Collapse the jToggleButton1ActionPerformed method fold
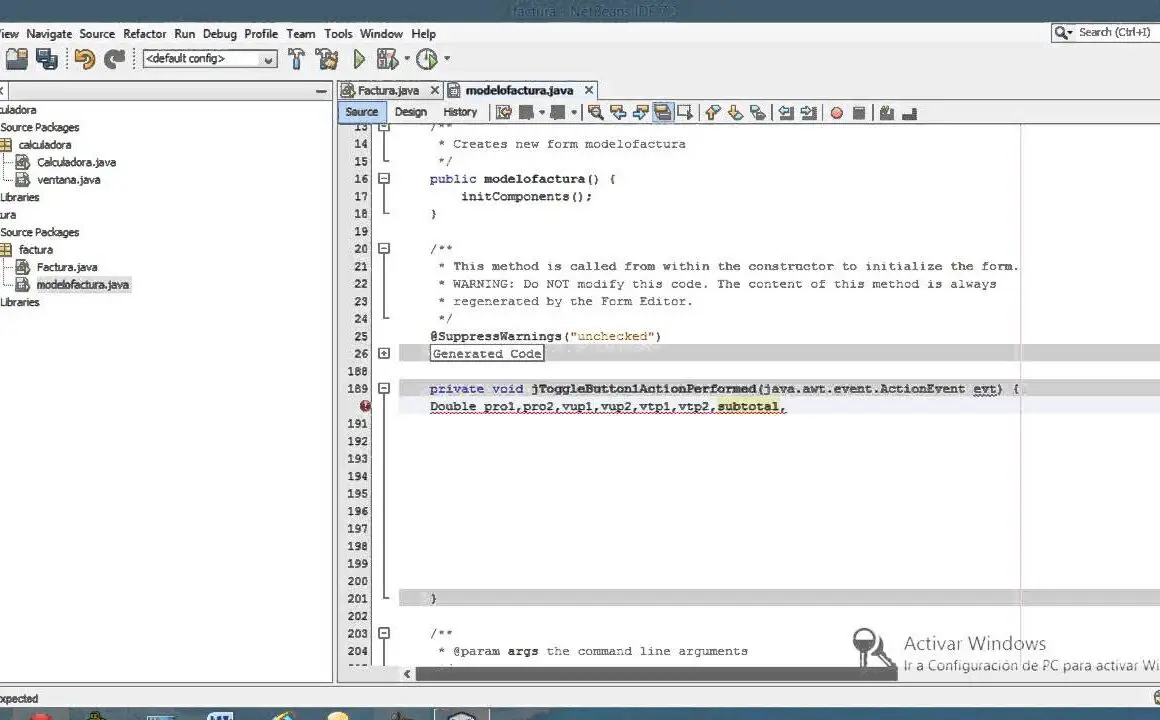 click(384, 388)
